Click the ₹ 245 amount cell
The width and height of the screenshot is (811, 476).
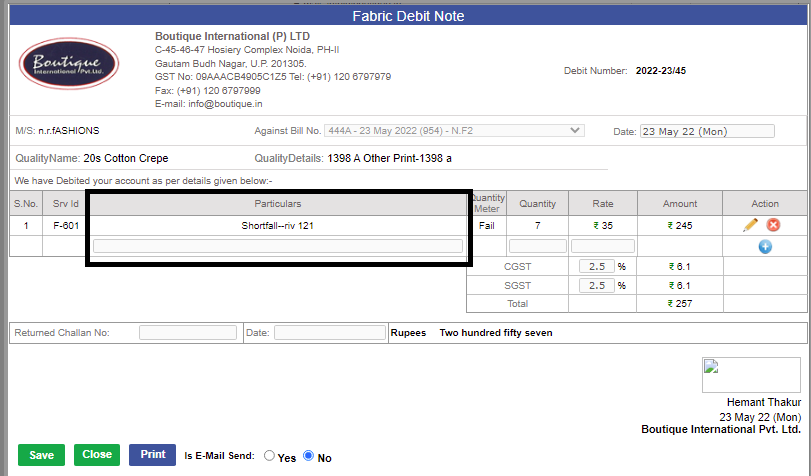680,226
